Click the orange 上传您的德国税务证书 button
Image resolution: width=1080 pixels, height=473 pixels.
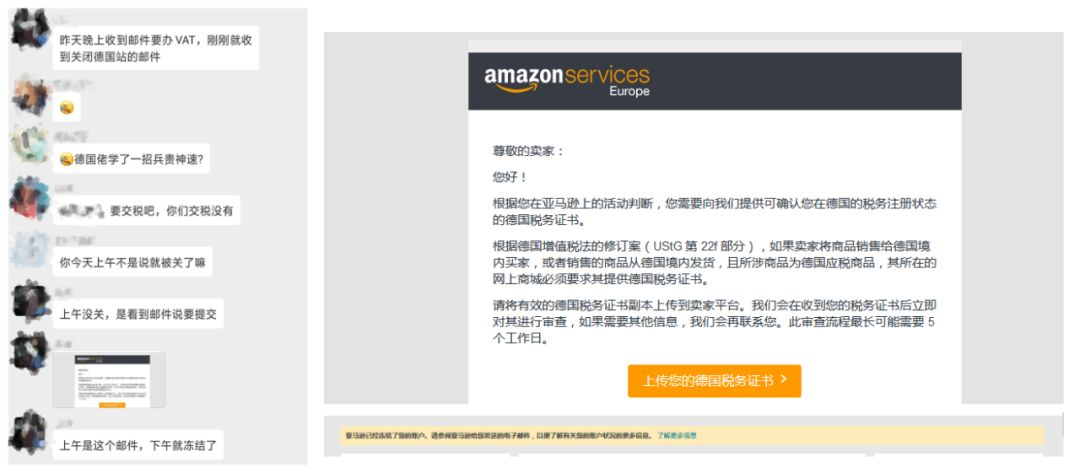click(714, 381)
